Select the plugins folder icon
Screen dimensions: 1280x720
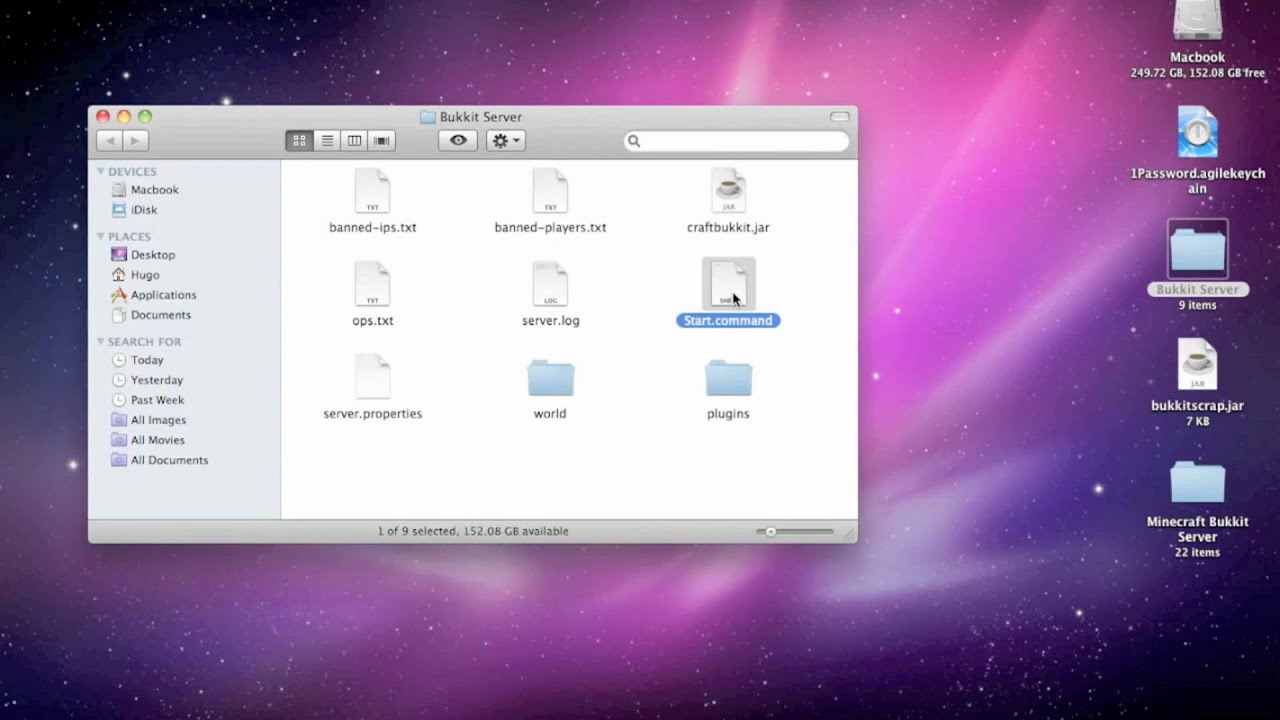point(728,378)
